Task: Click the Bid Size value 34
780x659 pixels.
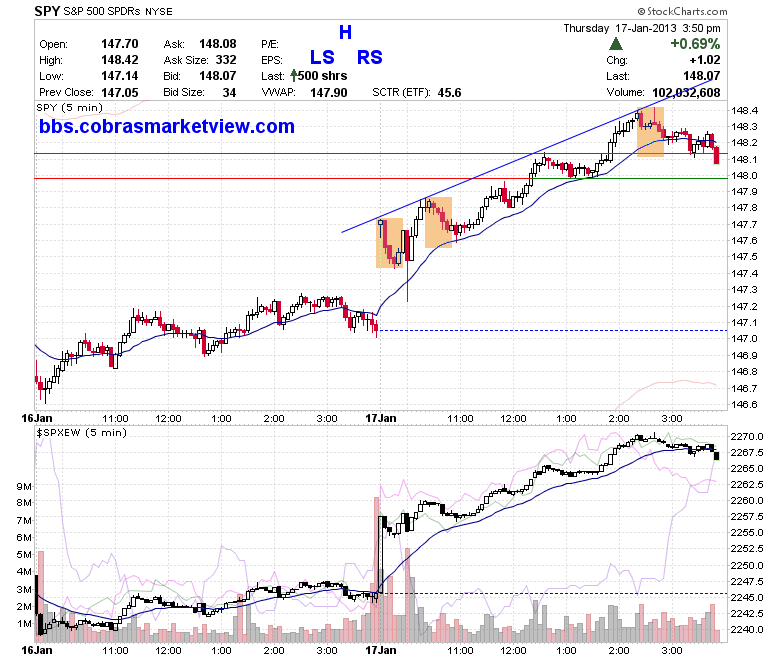Action: (x=229, y=93)
